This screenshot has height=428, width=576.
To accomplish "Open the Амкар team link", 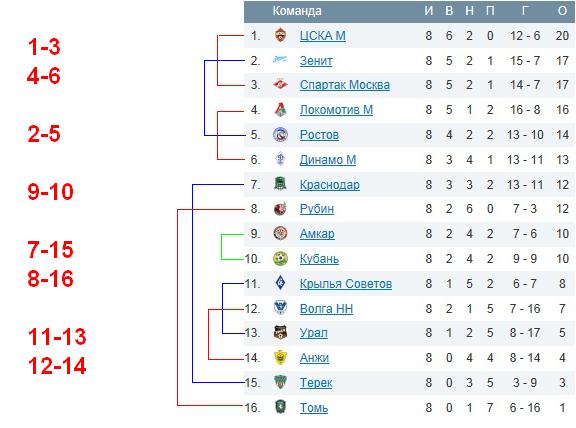I will (x=317, y=234).
